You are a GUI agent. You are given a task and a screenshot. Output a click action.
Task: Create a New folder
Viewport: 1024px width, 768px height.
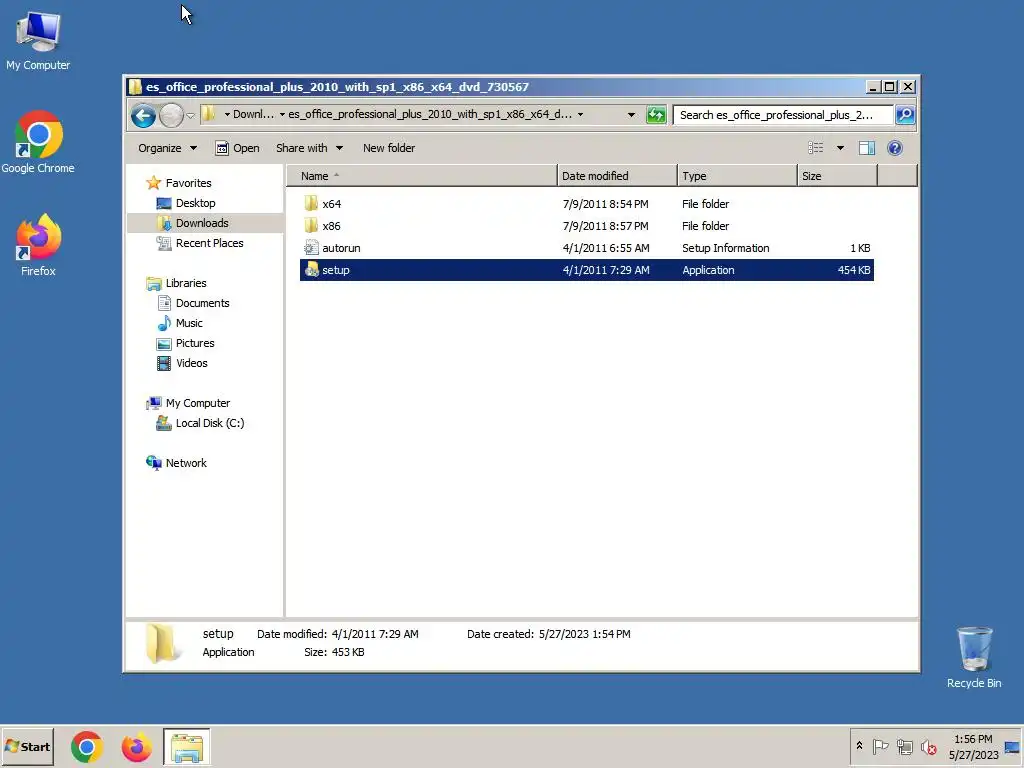pyautogui.click(x=389, y=148)
